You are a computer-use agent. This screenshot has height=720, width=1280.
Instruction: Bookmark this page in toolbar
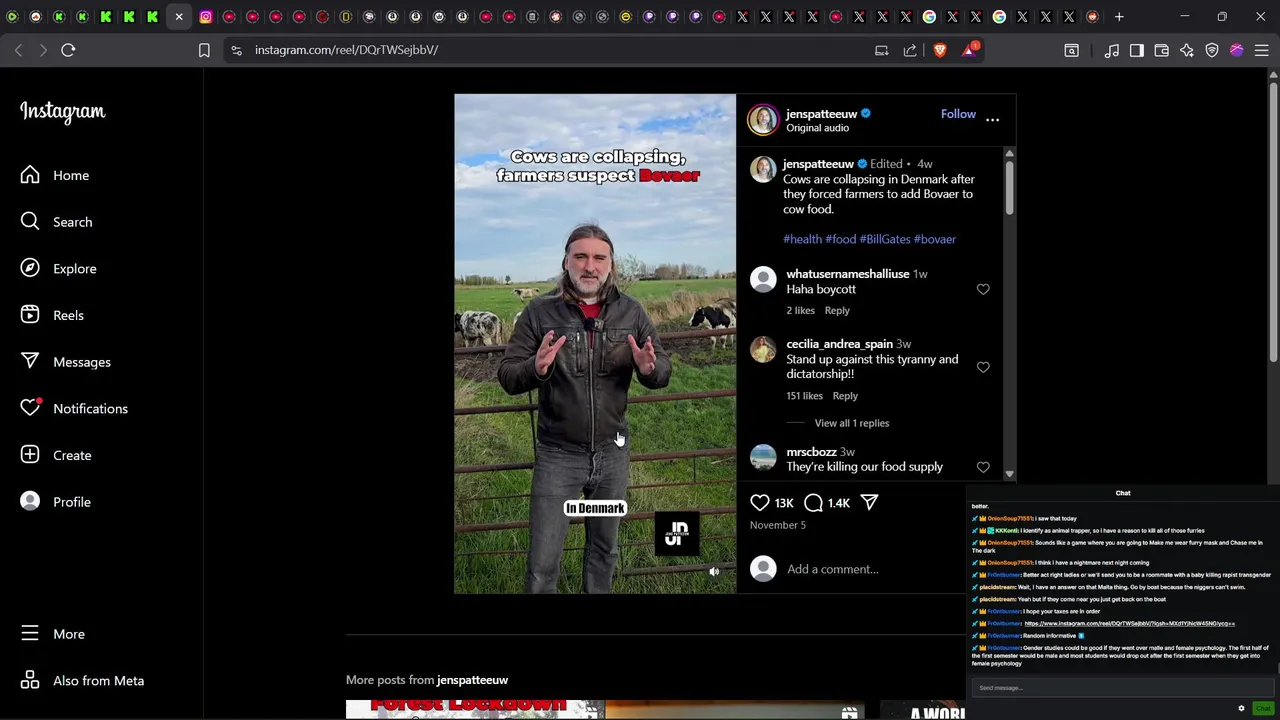(x=204, y=50)
